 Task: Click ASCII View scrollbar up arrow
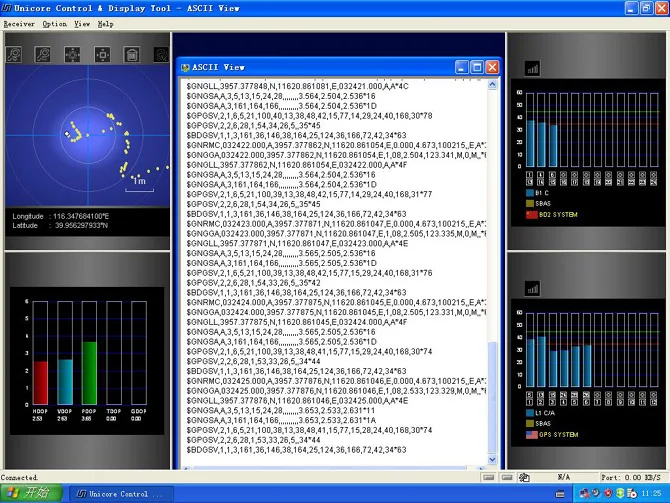pyautogui.click(x=492, y=85)
